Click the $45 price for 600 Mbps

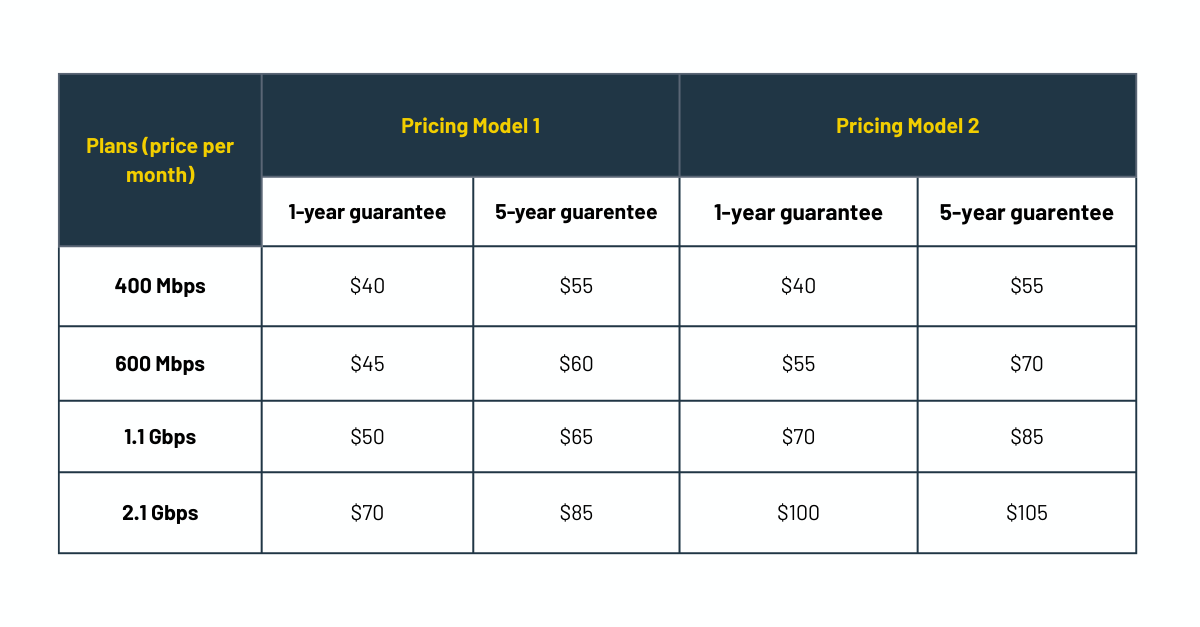pyautogui.click(x=367, y=364)
